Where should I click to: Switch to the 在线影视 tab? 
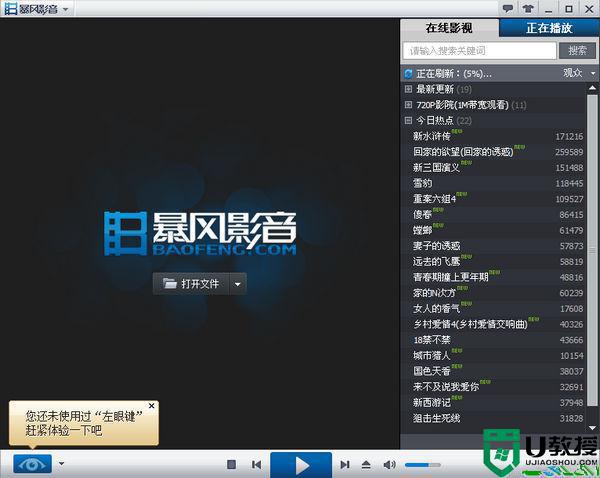point(449,28)
